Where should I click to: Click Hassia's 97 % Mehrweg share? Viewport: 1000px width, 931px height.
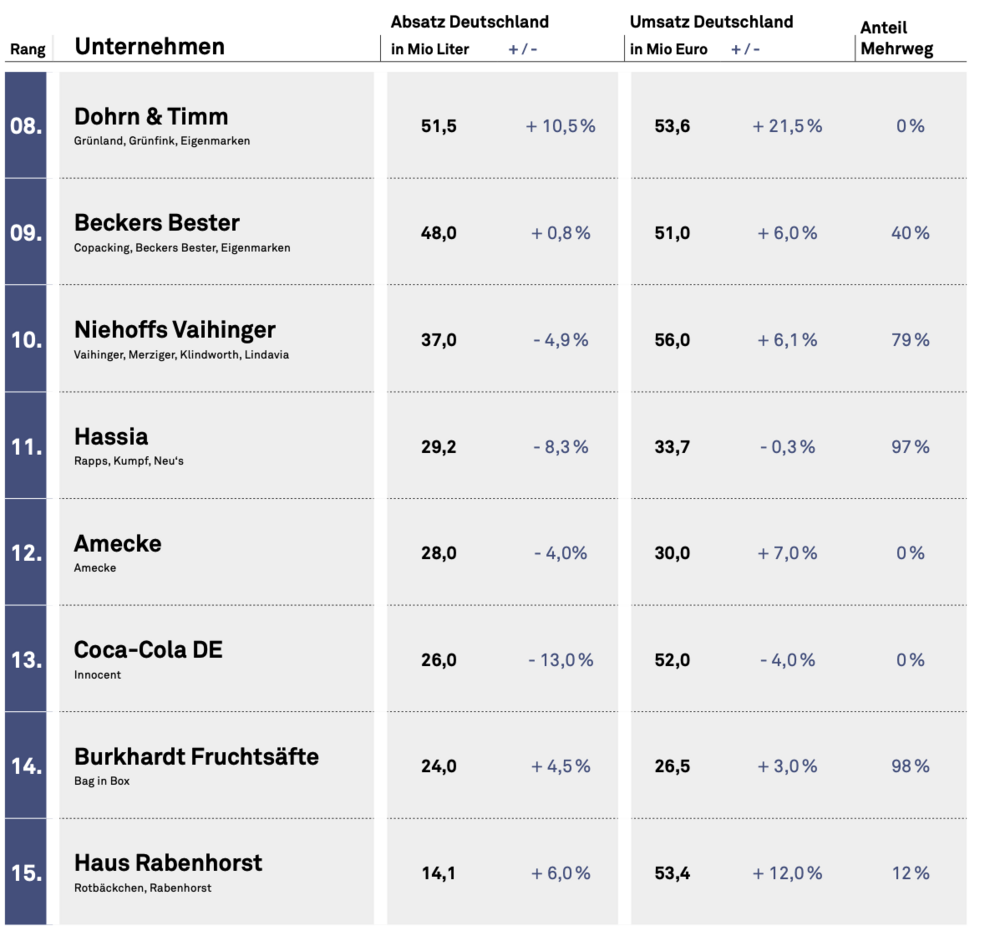(x=910, y=447)
